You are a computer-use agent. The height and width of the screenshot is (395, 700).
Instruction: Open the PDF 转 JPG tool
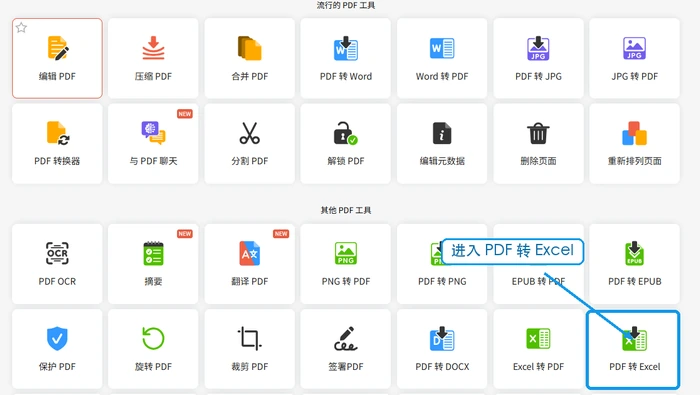click(x=538, y=58)
